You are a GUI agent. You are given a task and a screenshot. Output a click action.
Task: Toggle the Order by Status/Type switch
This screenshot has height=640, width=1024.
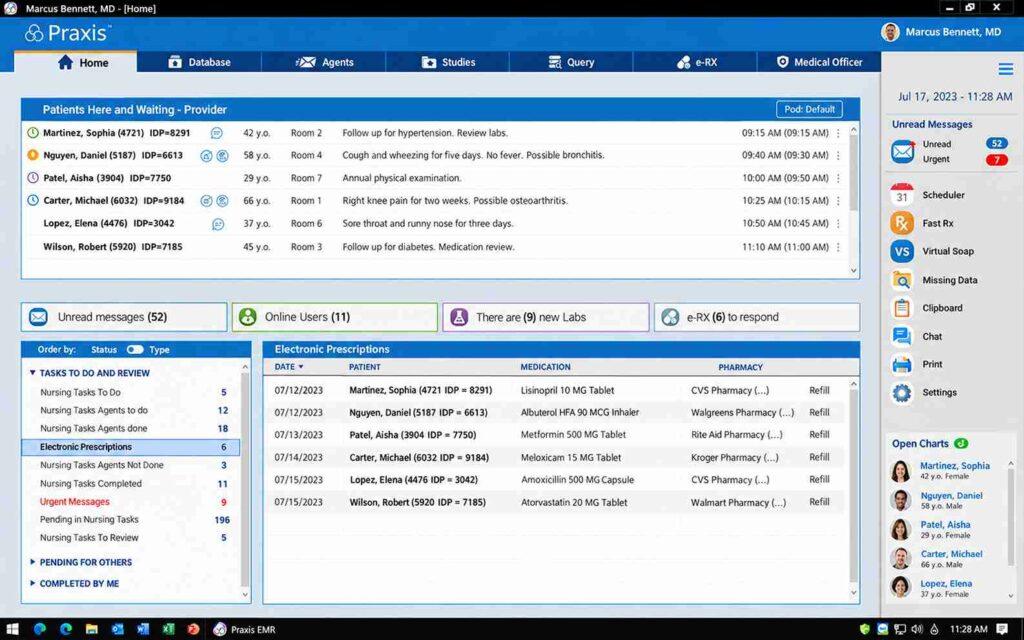click(x=135, y=349)
